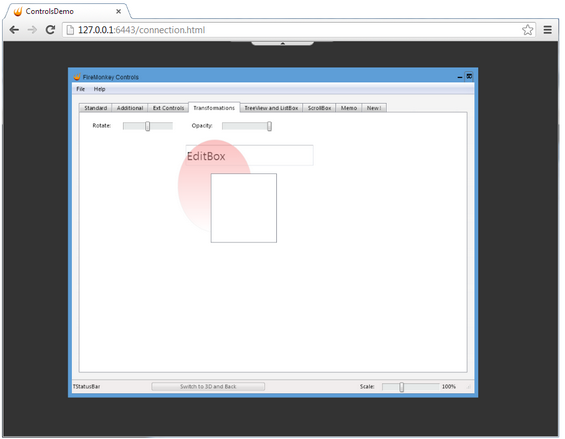This screenshot has width=565, height=439.
Task: Bookmark this page with the star icon
Action: tap(528, 30)
